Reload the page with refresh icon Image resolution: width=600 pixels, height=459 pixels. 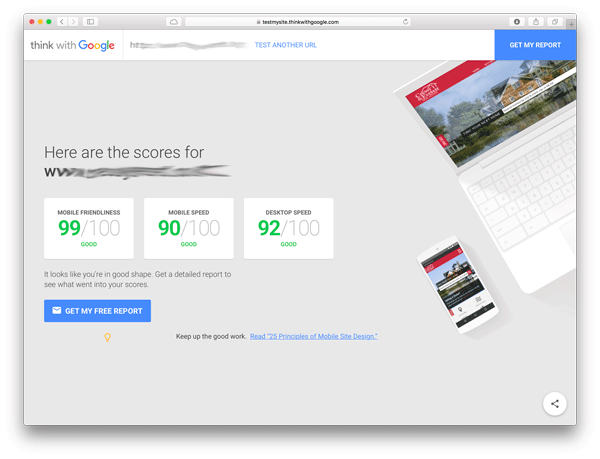pyautogui.click(x=405, y=22)
